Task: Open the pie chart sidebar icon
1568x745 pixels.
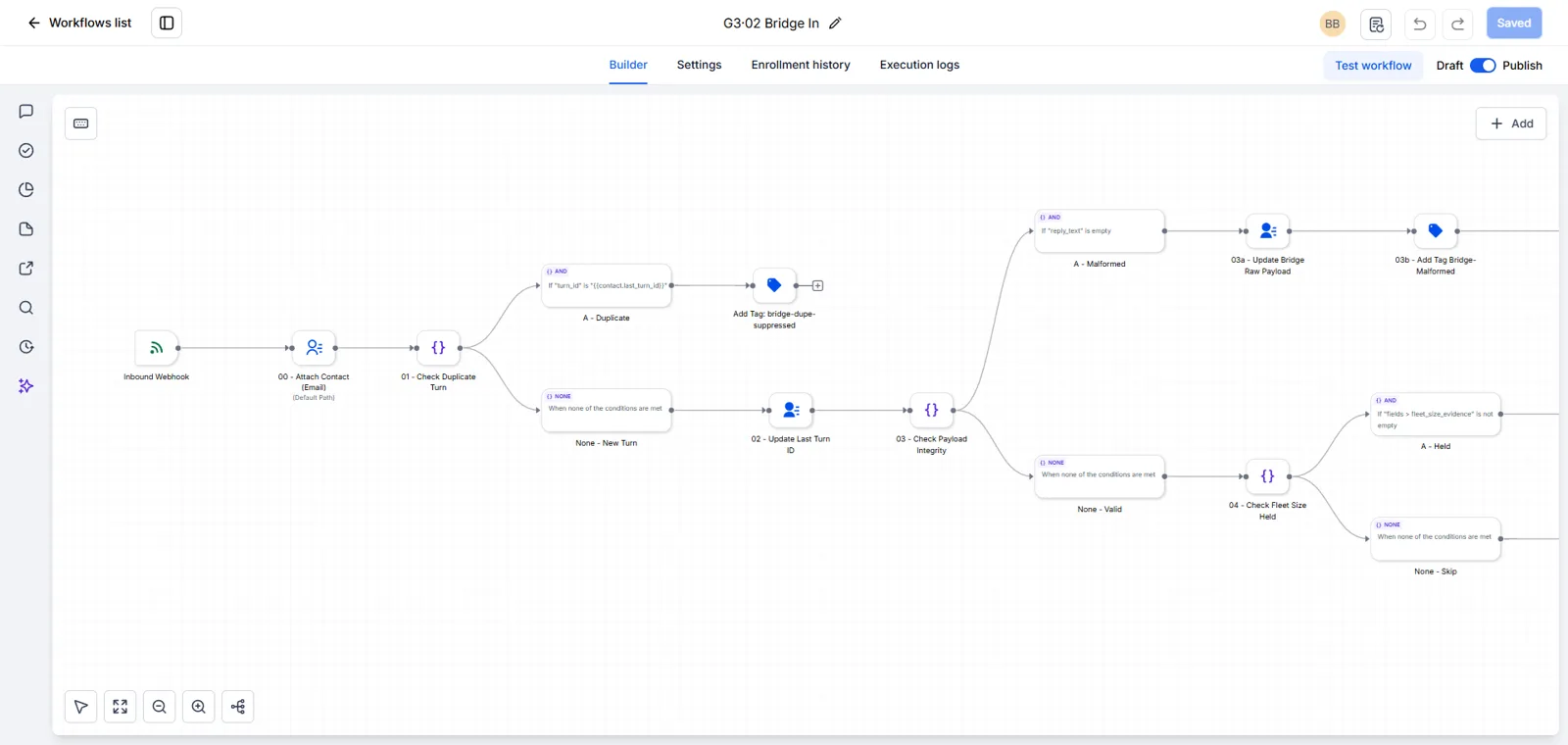Action: (x=26, y=190)
